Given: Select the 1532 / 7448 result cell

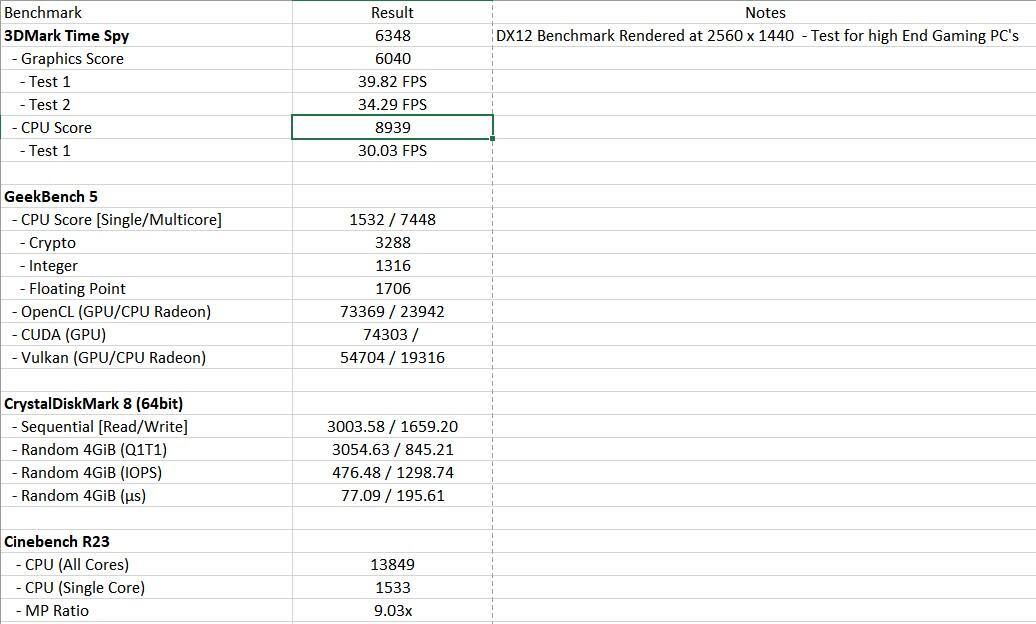Looking at the screenshot, I should point(392,220).
